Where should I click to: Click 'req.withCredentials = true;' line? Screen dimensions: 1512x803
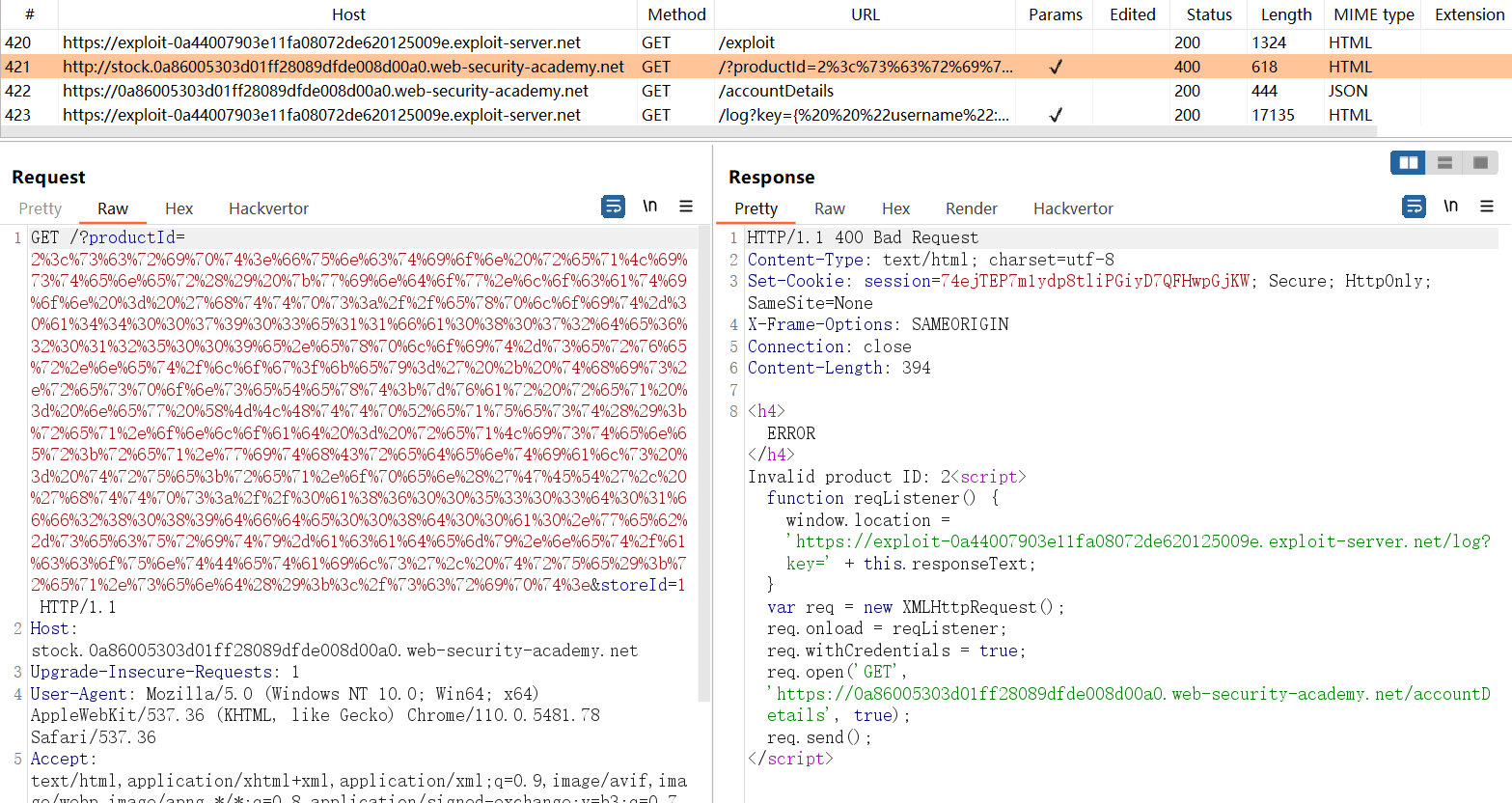point(896,651)
